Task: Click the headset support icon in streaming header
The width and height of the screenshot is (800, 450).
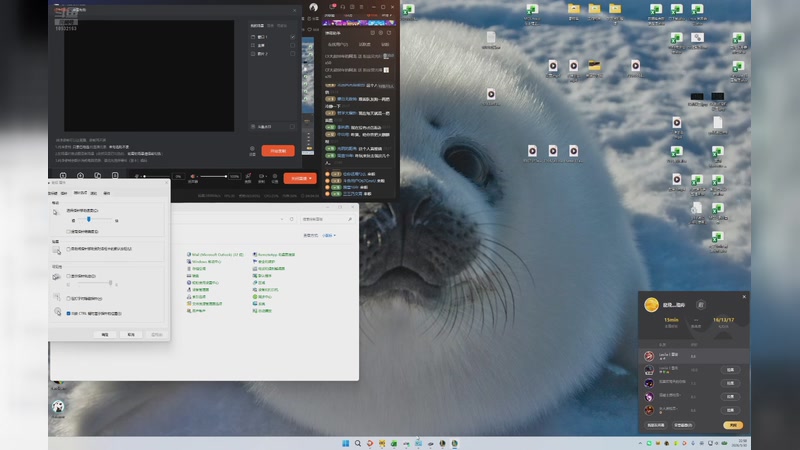Action: [x=343, y=7]
